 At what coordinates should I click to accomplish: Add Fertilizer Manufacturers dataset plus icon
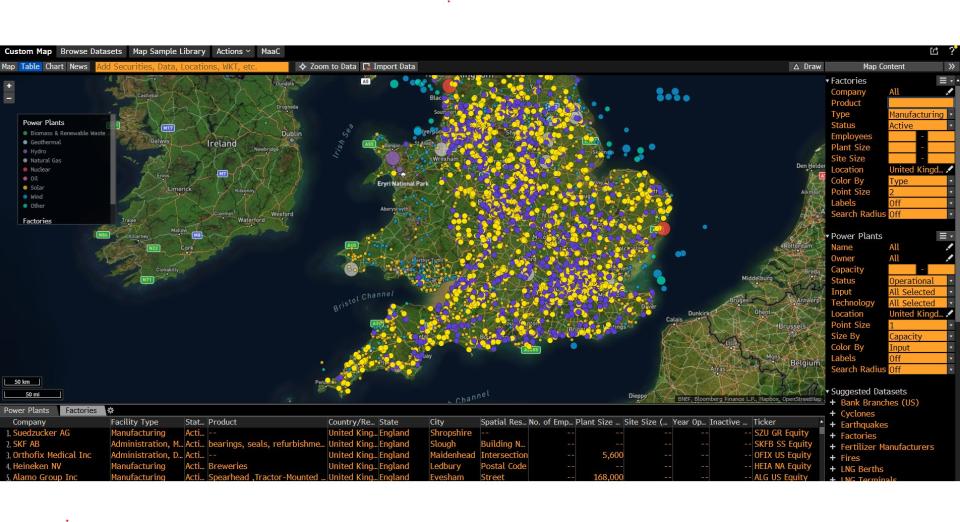point(833,447)
